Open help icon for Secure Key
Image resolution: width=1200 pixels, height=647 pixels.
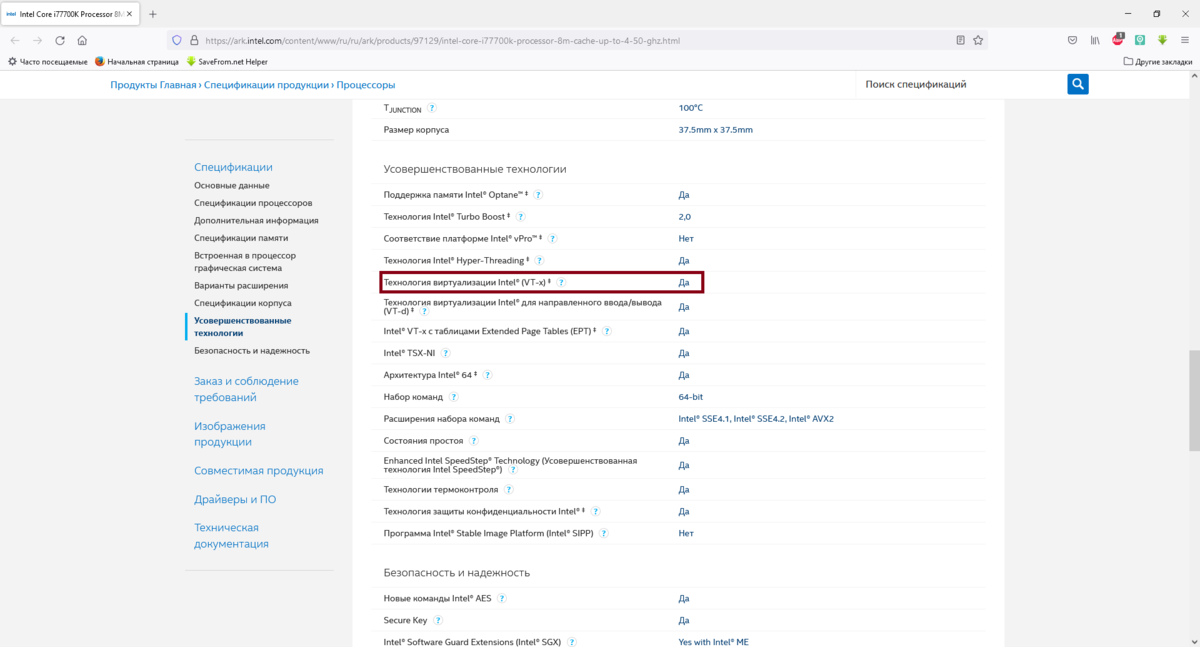(x=438, y=621)
